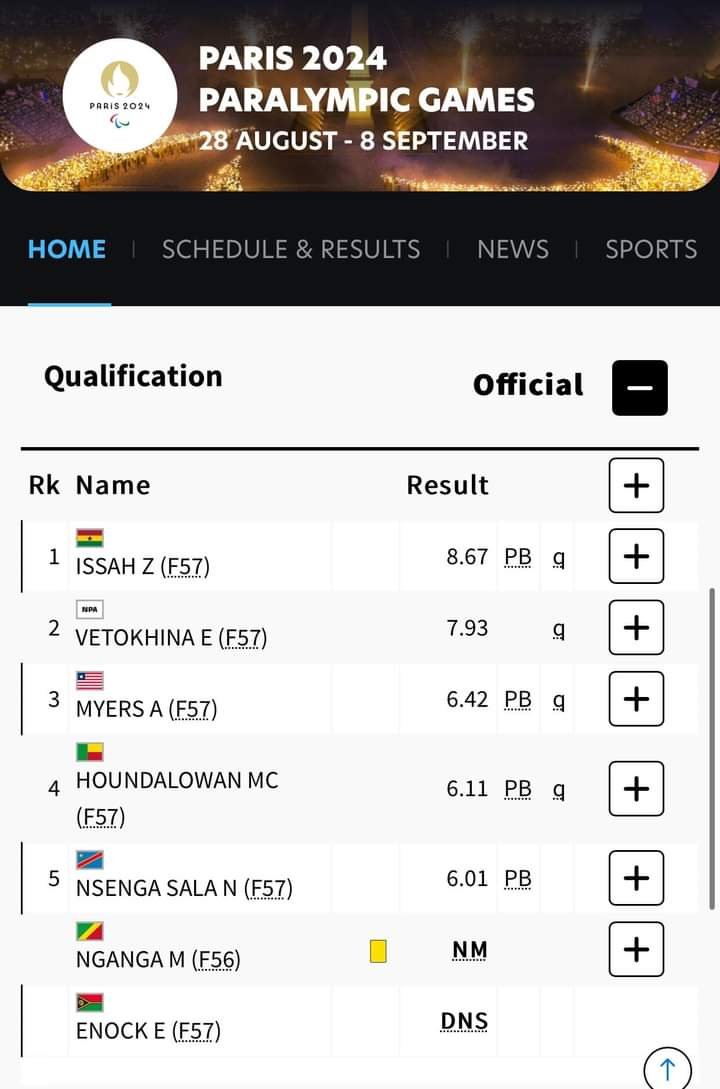Go to Schedule & Results tab
Viewport: 720px width, 1089px height.
pos(291,249)
